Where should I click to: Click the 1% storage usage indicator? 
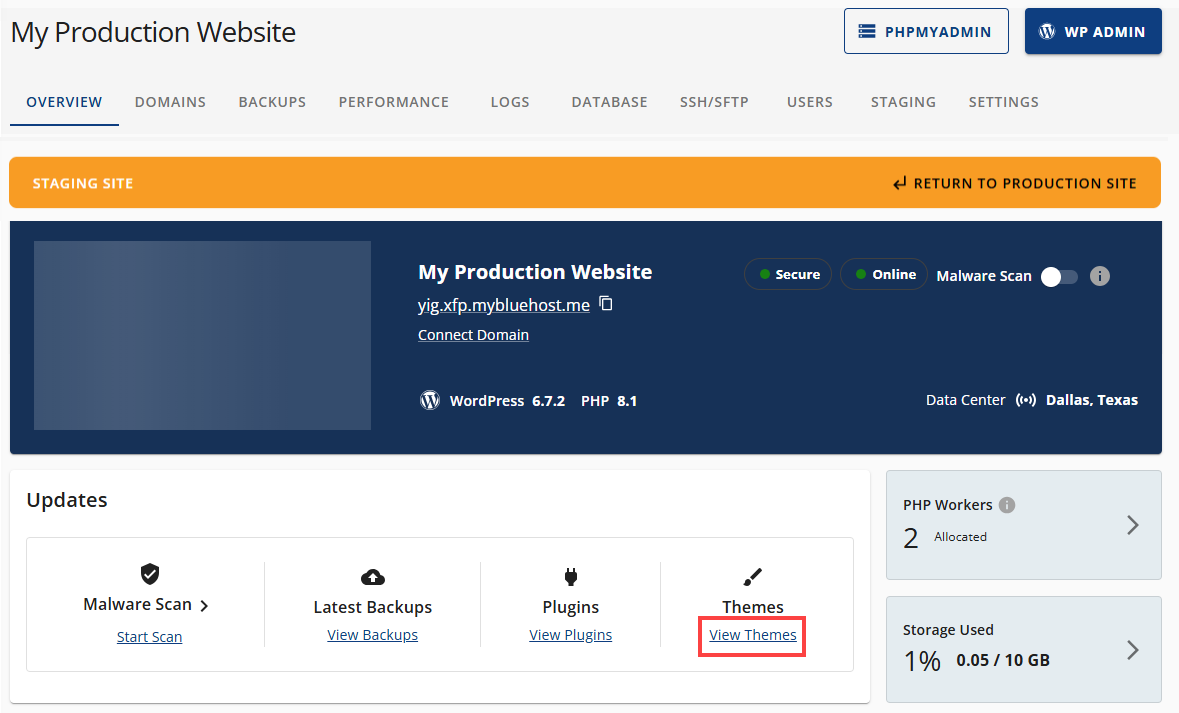pyautogui.click(x=920, y=659)
